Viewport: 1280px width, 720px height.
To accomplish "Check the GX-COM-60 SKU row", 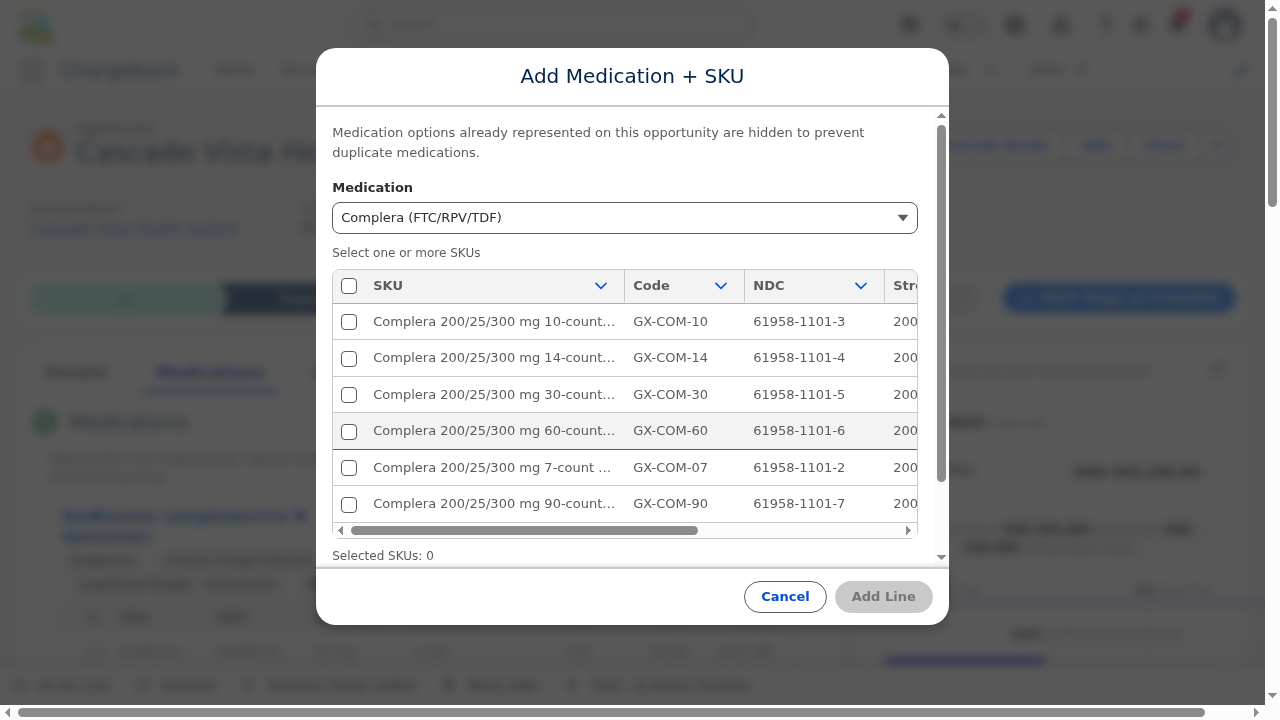I will pyautogui.click(x=349, y=431).
